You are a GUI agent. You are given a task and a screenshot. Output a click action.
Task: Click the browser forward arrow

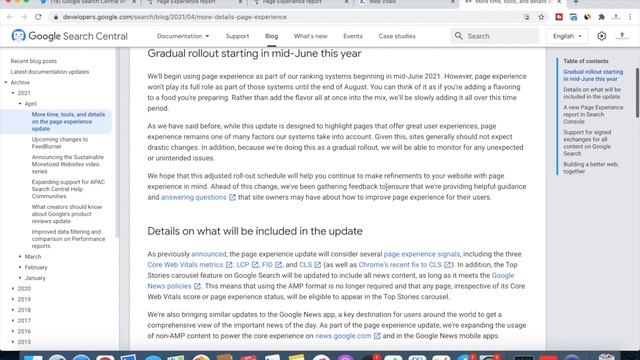pos(24,17)
